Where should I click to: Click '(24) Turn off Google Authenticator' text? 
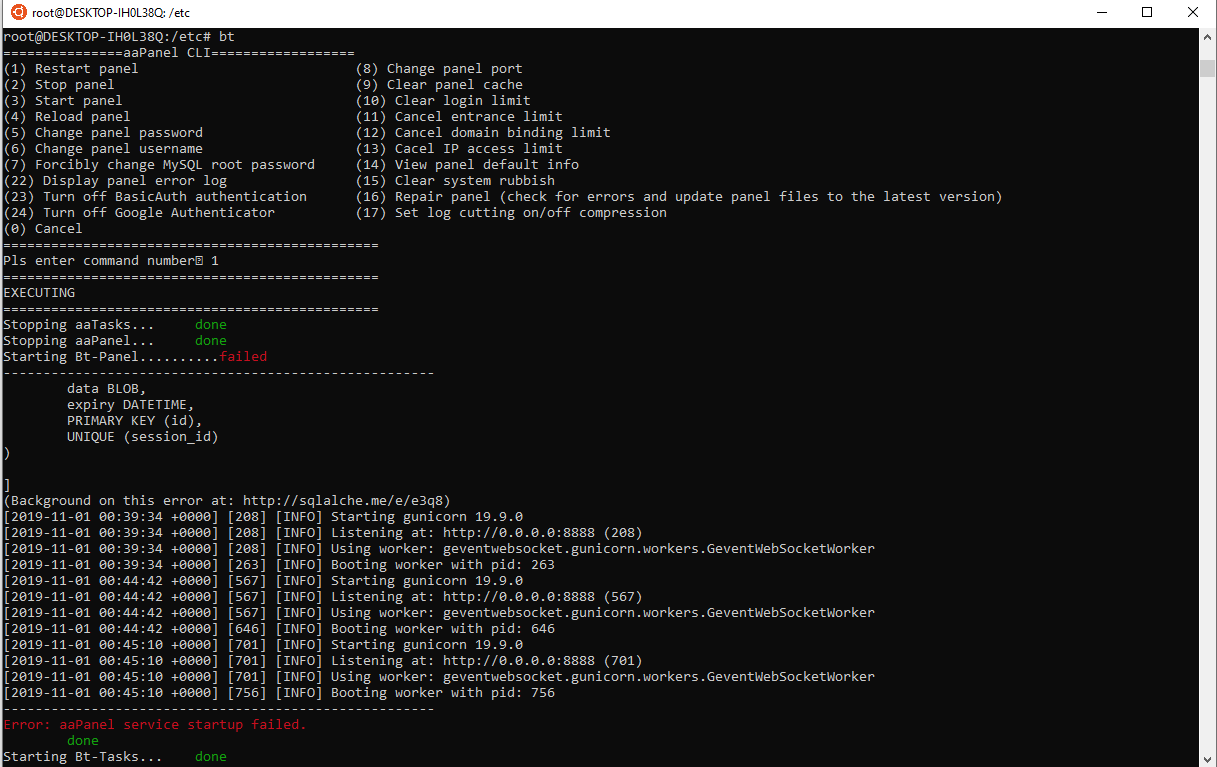(139, 213)
